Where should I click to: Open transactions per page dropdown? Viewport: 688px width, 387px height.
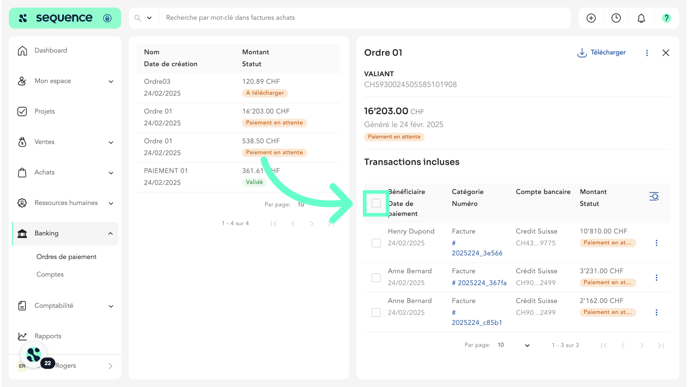click(527, 346)
